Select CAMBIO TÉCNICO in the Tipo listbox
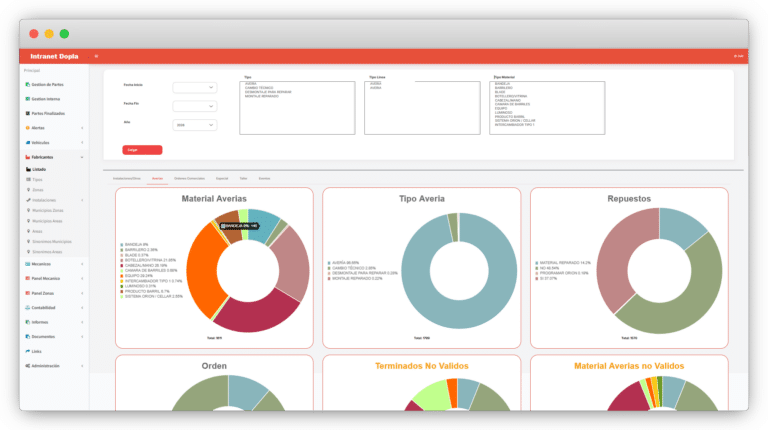This screenshot has width=768, height=430. click(259, 88)
